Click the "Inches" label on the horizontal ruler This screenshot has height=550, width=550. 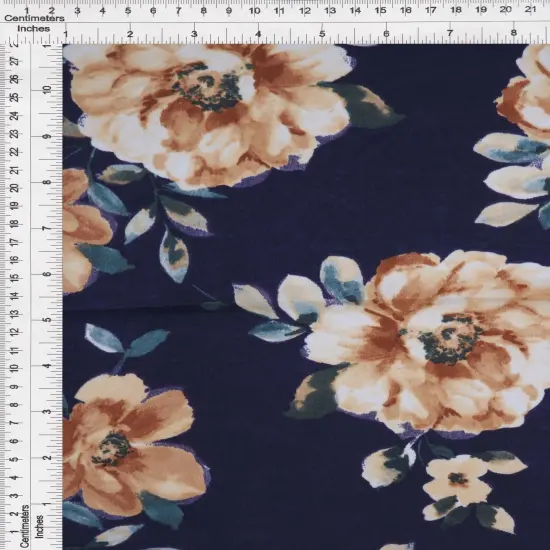click(x=34, y=29)
